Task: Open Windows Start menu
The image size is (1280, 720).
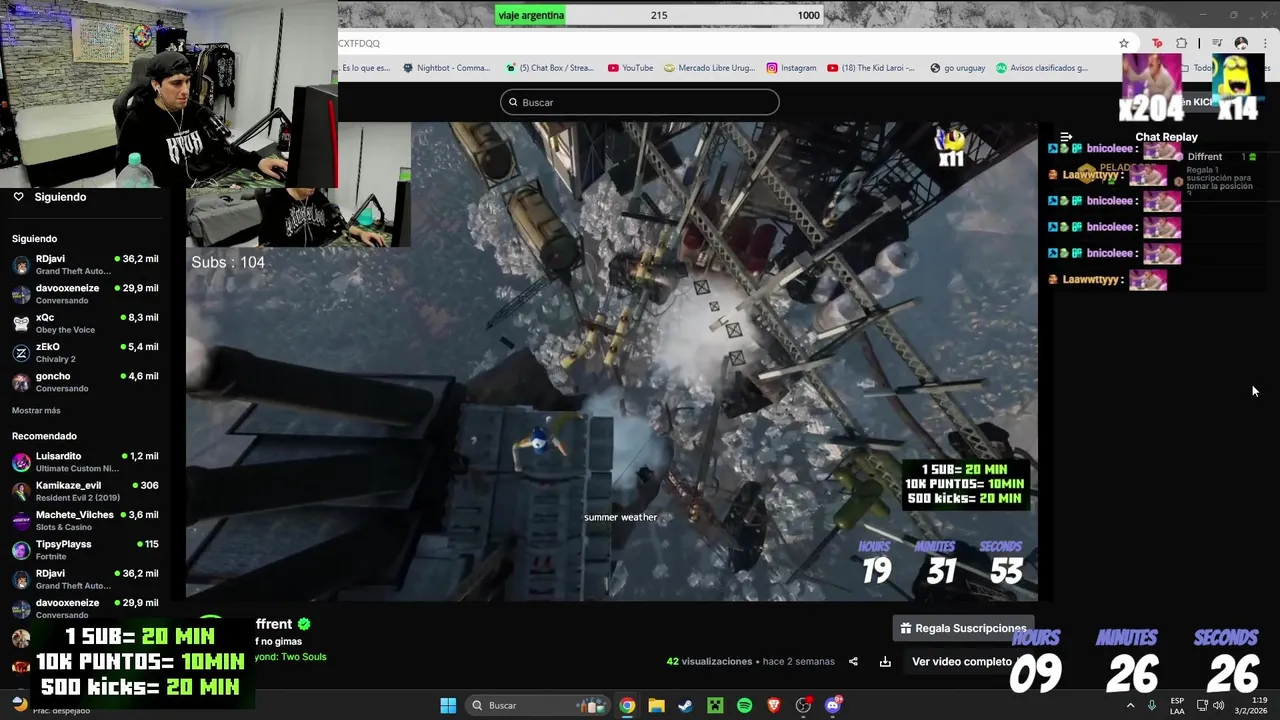Action: tap(448, 705)
